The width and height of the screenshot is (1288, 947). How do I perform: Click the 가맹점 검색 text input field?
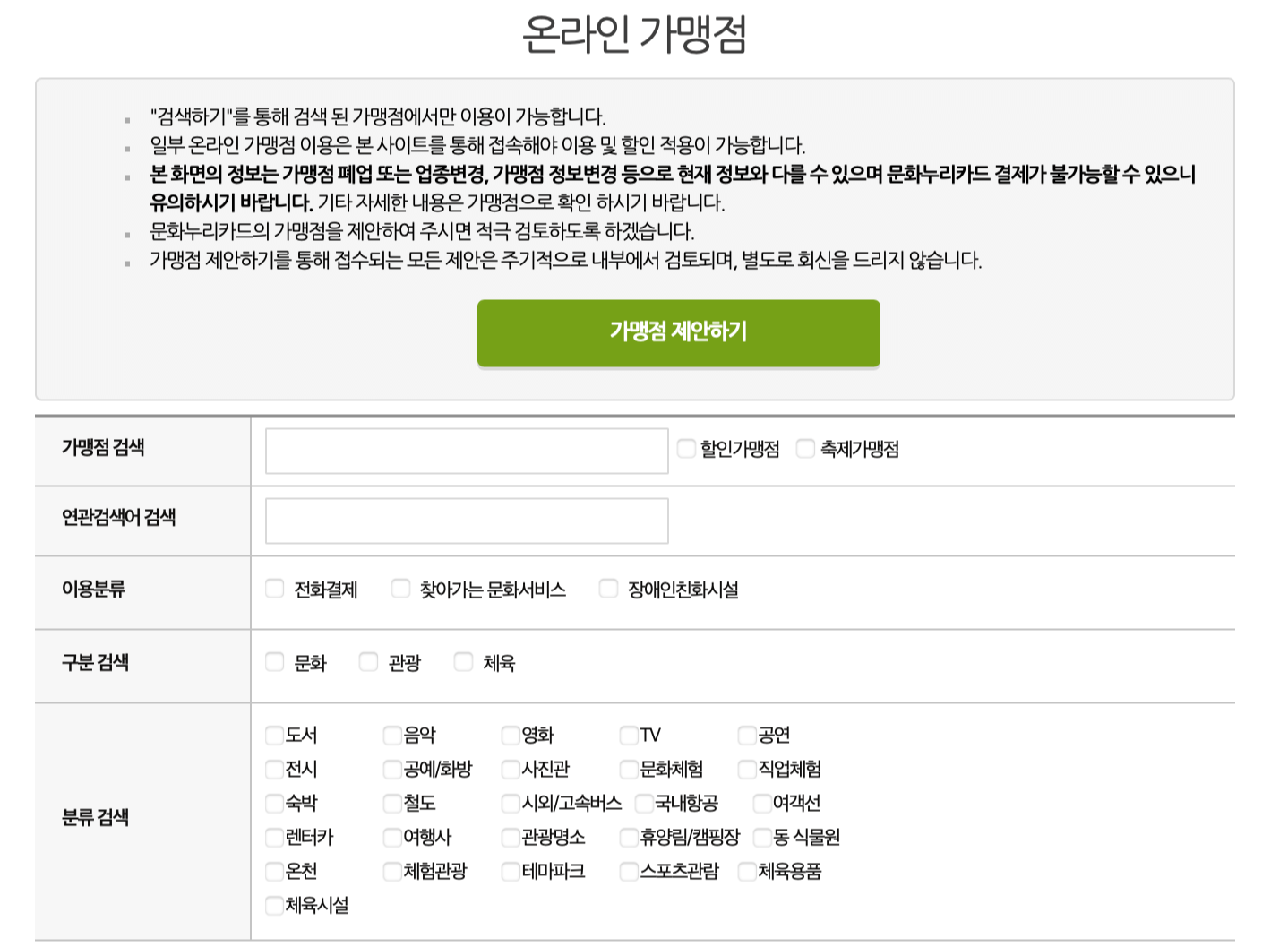pos(465,451)
